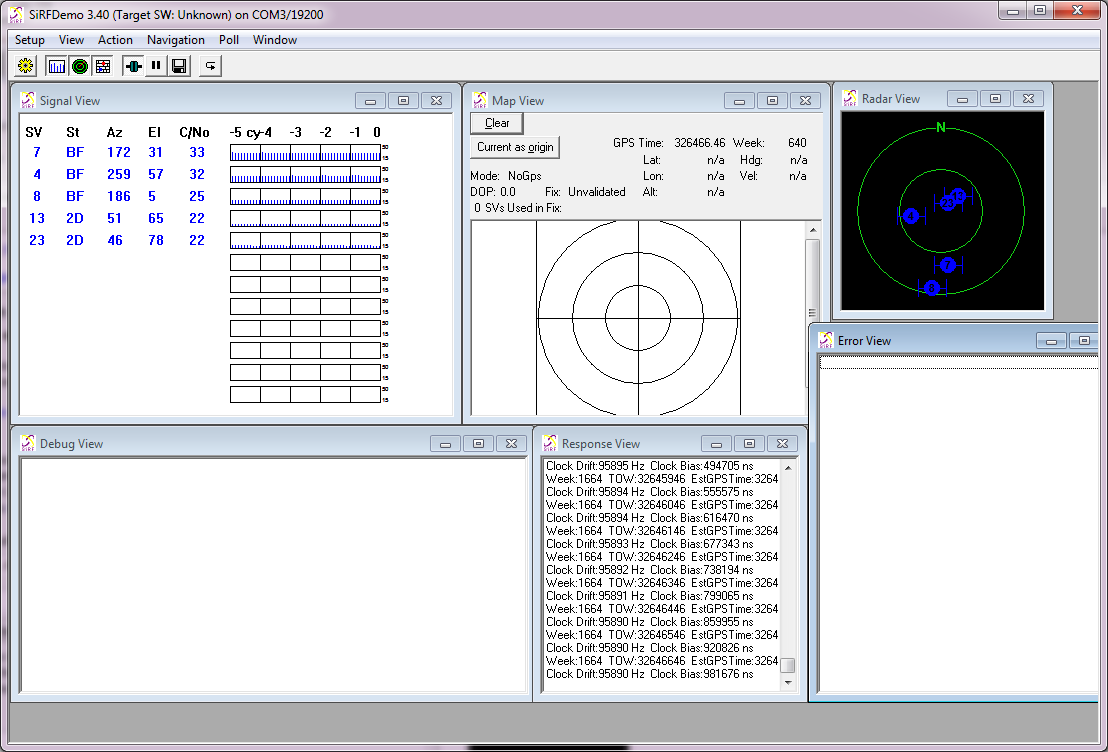Click the SiRF icon of the Response View window
Screen dimensions: 1108x752
point(550,444)
